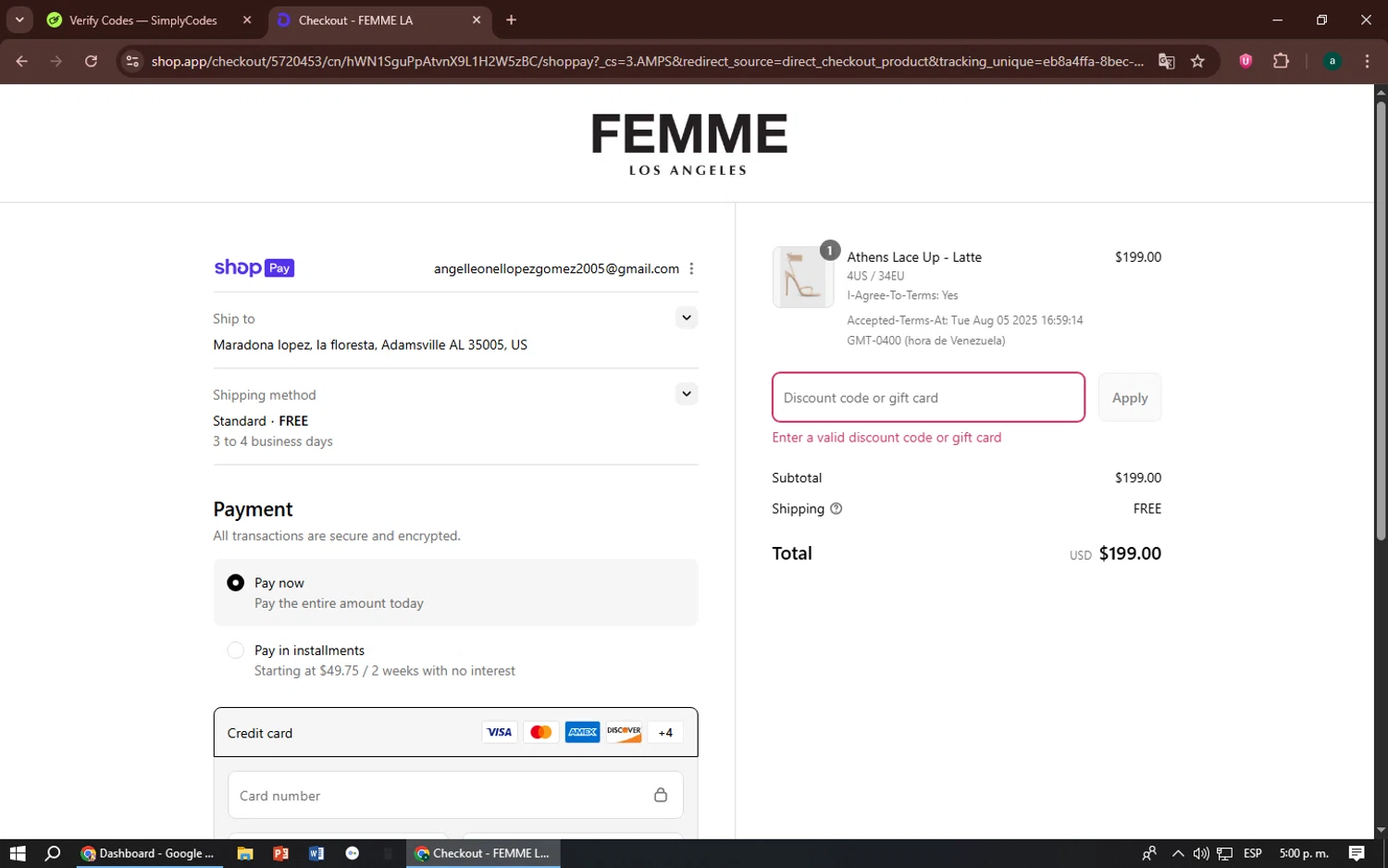
Task: Open the notification center icon
Action: [1357, 853]
